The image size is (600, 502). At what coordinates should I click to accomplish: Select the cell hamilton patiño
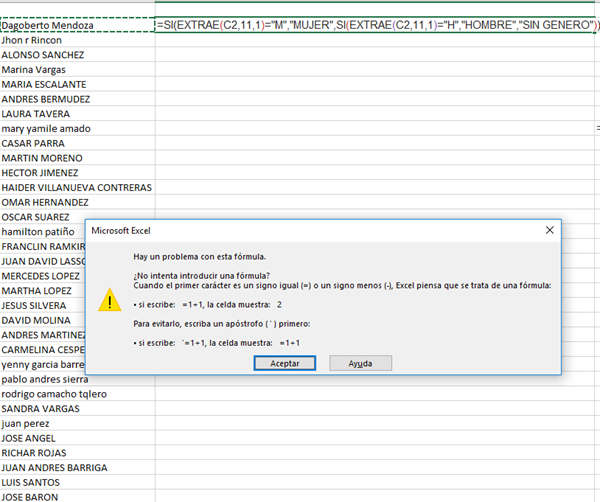pos(42,232)
